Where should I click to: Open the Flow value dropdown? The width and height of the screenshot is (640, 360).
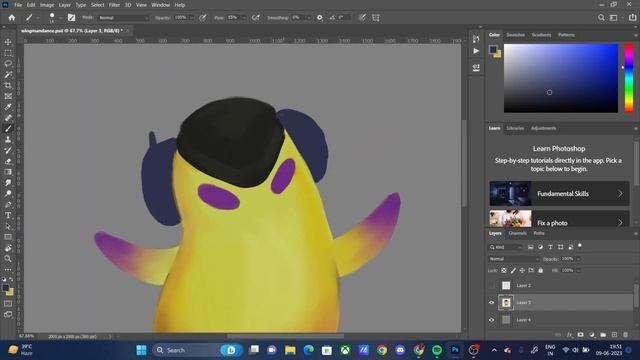[244, 18]
